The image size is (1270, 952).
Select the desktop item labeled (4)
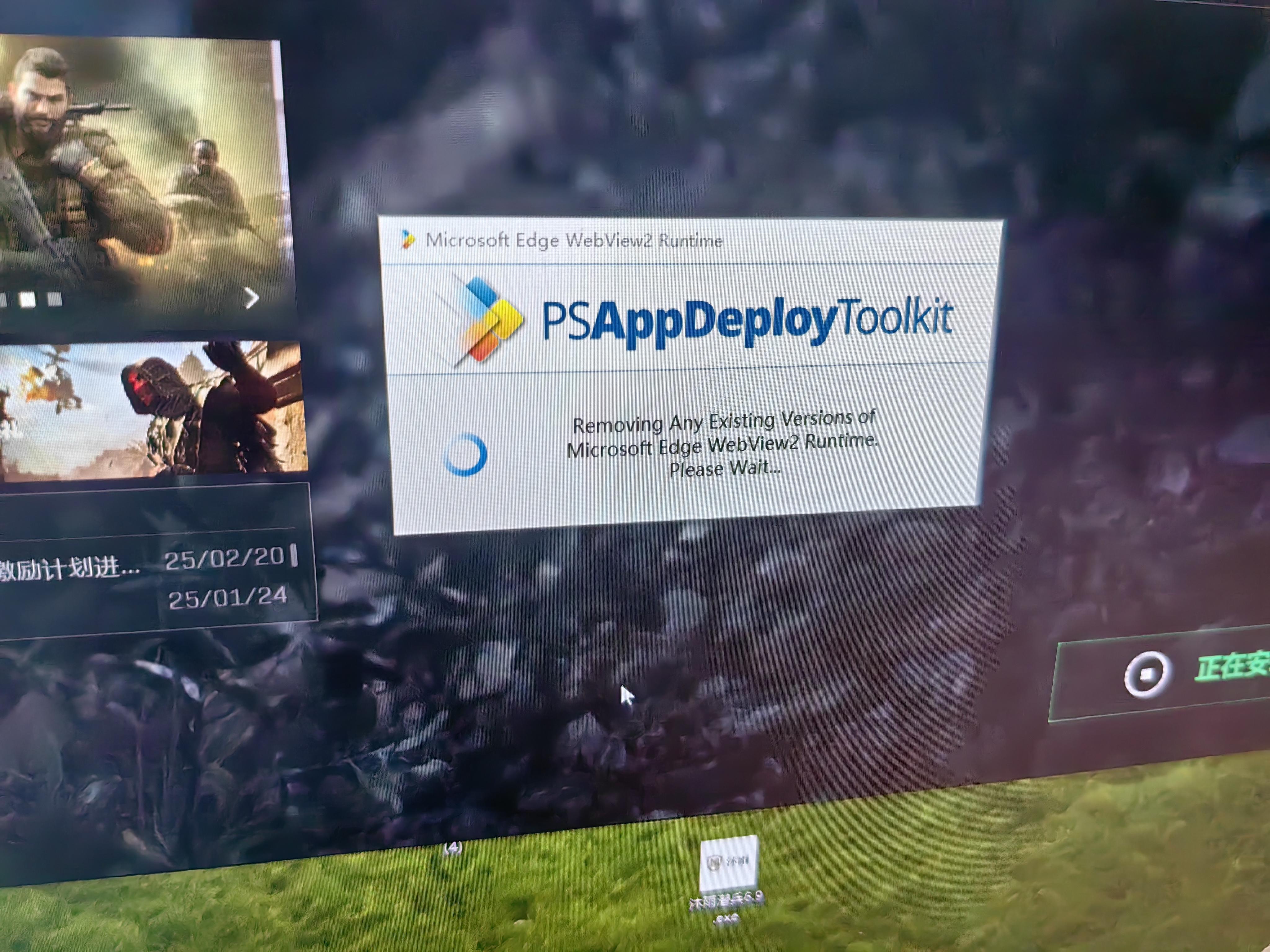(x=453, y=847)
